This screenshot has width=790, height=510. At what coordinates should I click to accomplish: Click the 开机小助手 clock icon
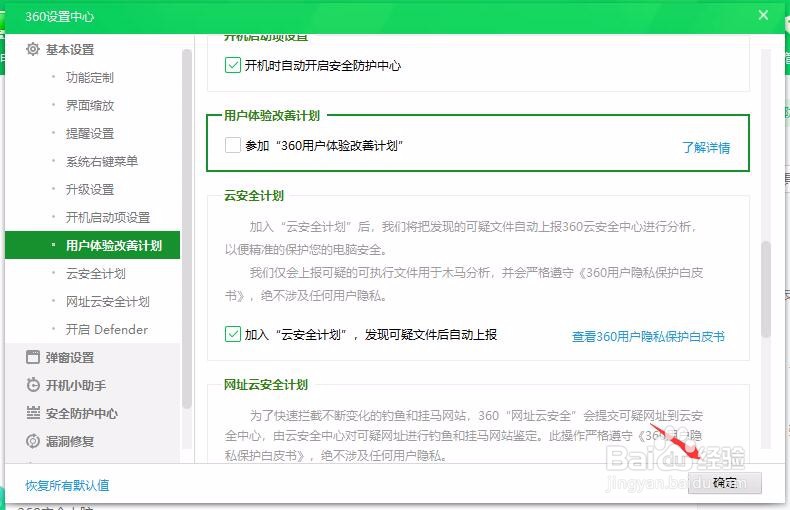coord(33,385)
